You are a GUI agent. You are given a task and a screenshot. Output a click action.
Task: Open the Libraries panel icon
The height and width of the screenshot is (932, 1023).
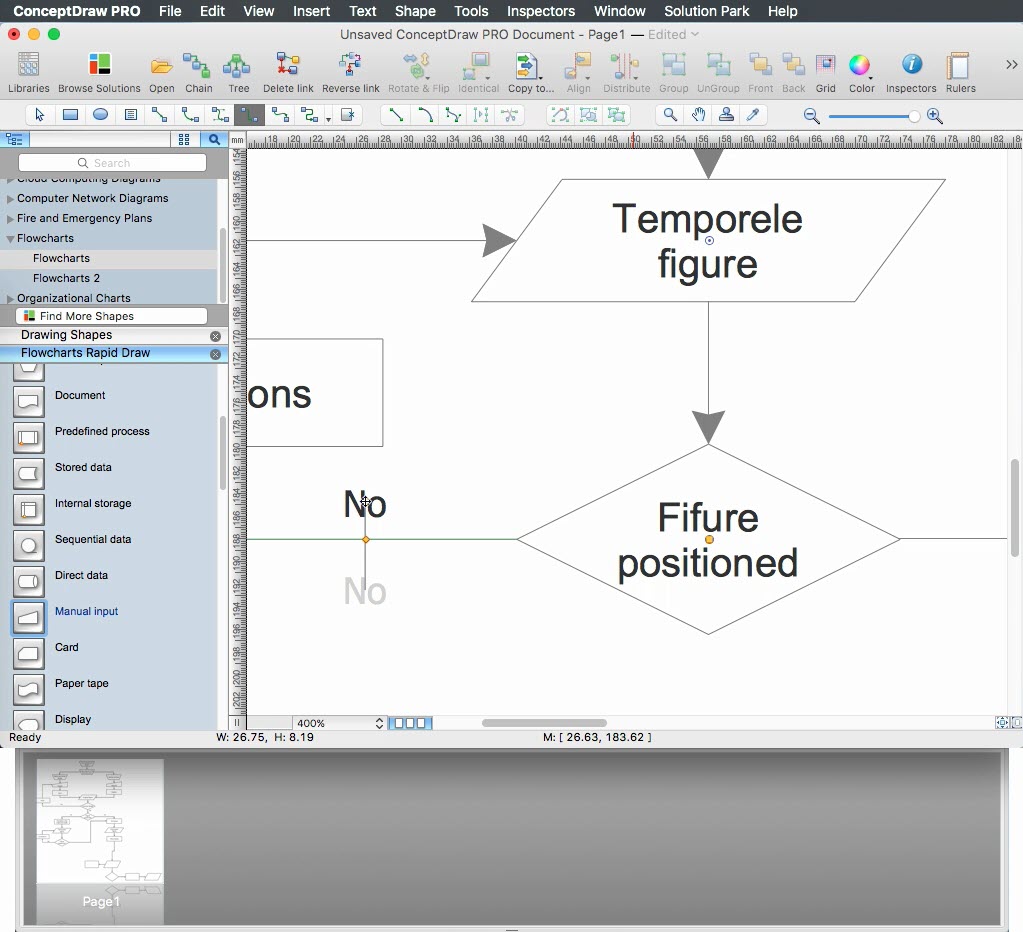point(28,65)
